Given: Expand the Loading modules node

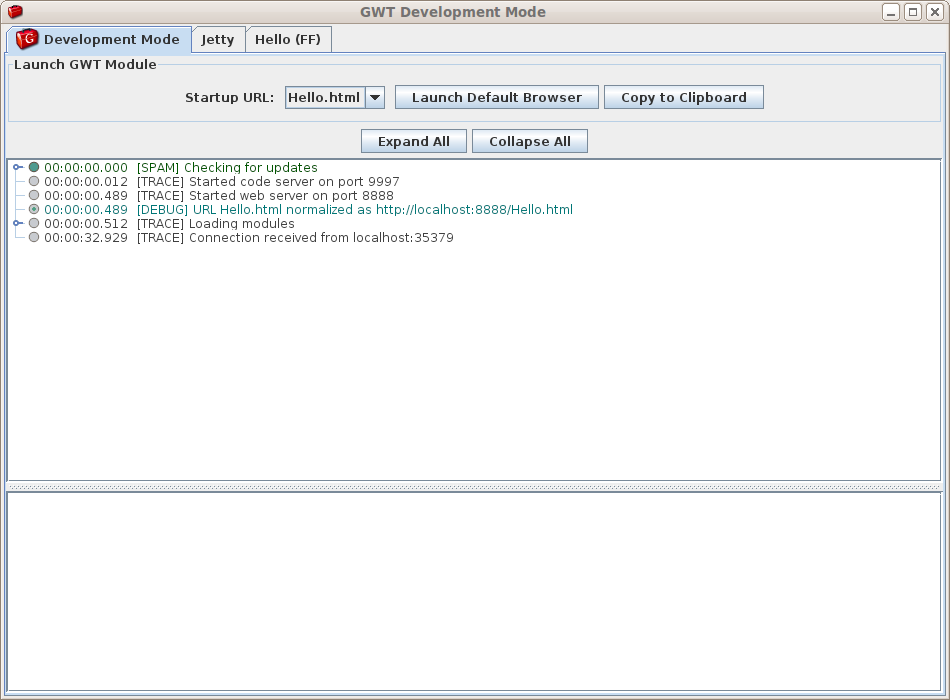Looking at the screenshot, I should (18, 223).
